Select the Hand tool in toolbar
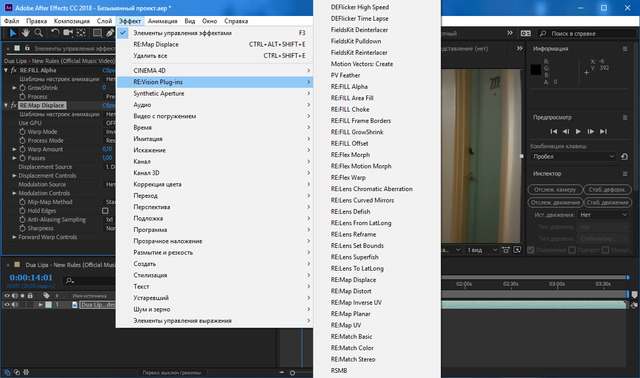The width and height of the screenshot is (640, 378). [x=26, y=33]
